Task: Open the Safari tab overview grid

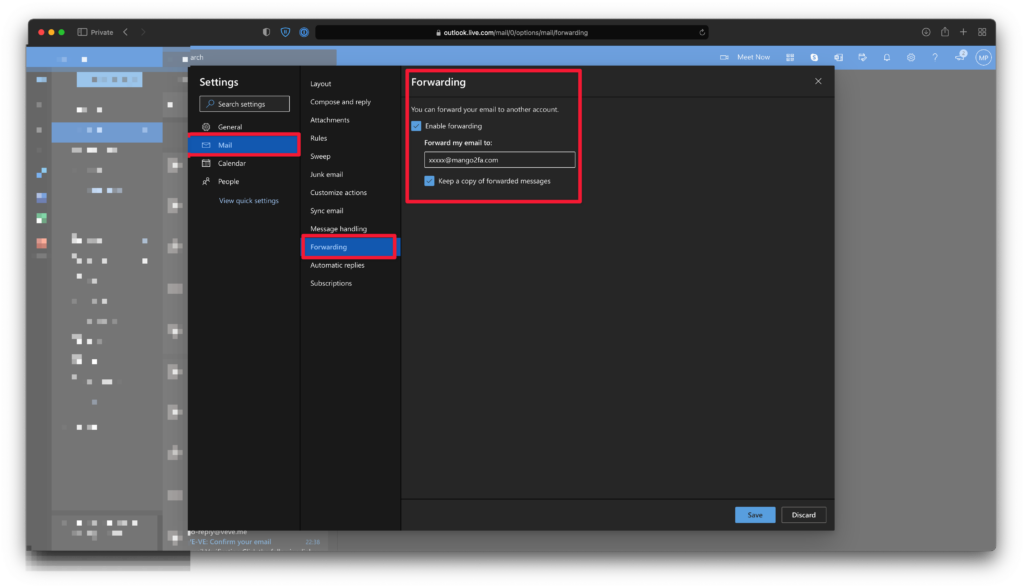Action: click(x=982, y=32)
